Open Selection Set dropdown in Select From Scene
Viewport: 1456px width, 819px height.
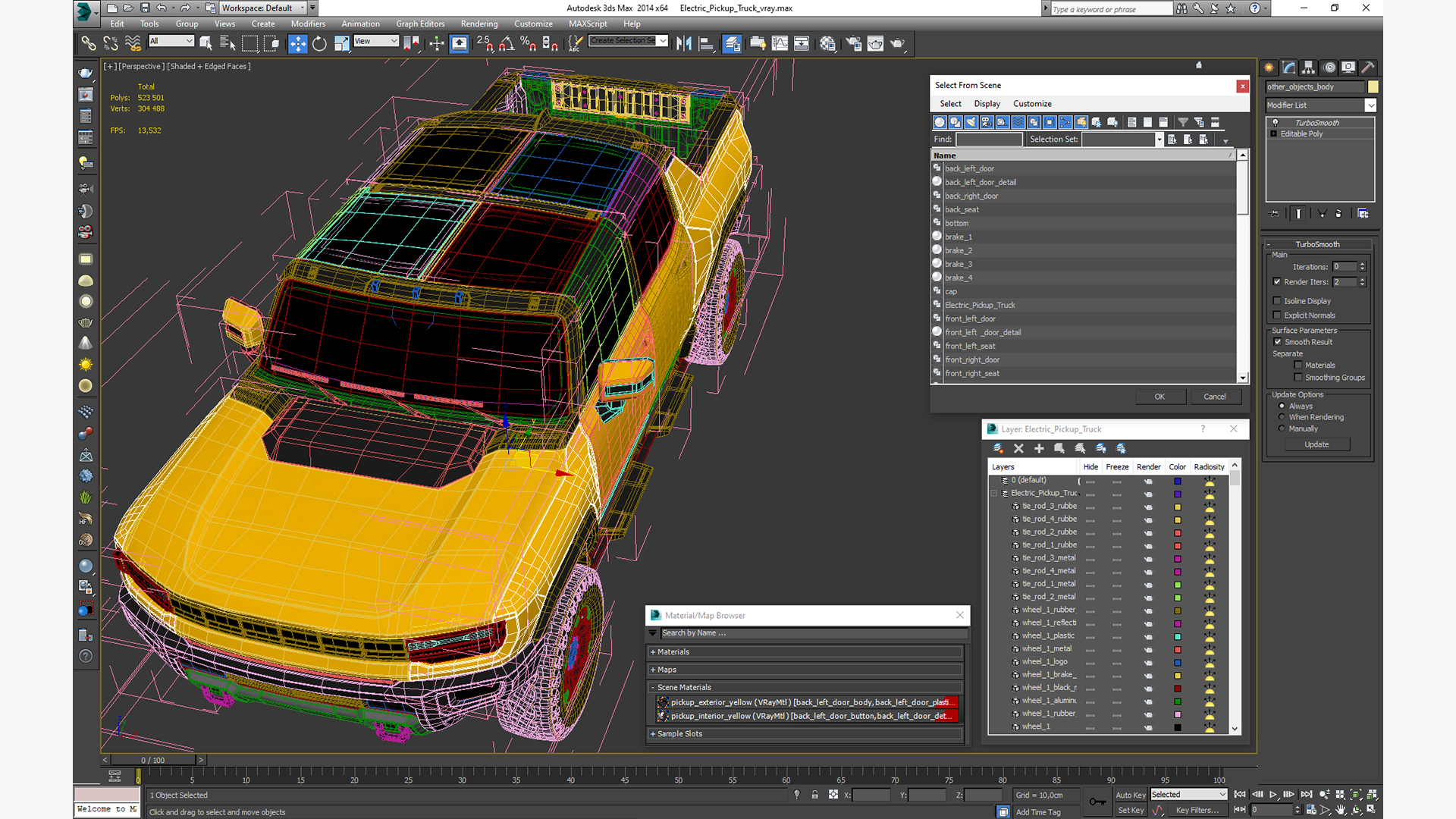tap(1159, 140)
